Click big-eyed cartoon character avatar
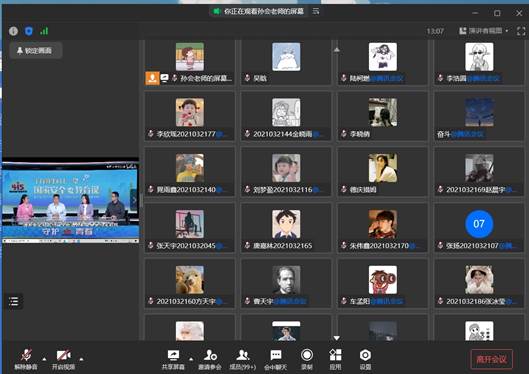This screenshot has height=374, width=529. click(x=383, y=280)
